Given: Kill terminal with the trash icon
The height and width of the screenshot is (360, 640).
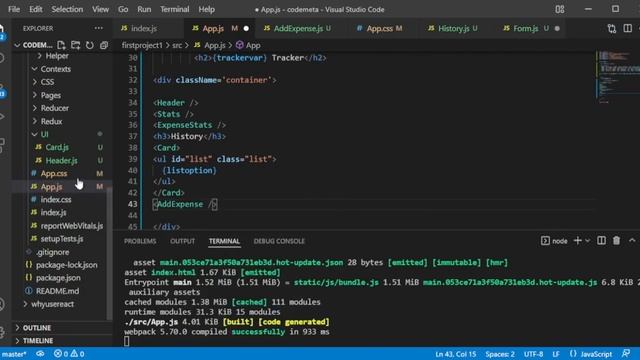Looking at the screenshot, I should [616, 241].
